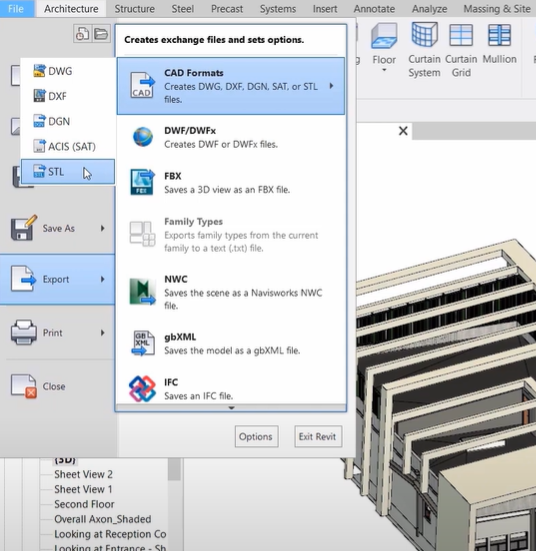
Task: Open the Analyze ribbon tab
Action: point(430,8)
